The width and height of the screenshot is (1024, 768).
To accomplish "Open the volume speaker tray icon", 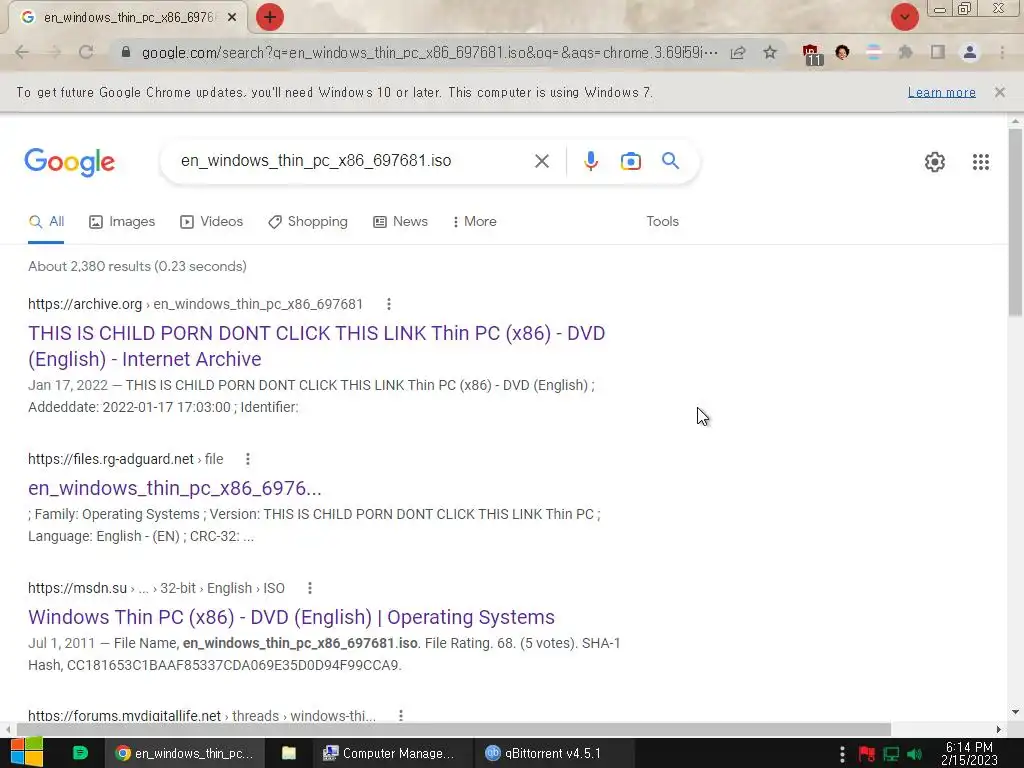I will tap(915, 754).
